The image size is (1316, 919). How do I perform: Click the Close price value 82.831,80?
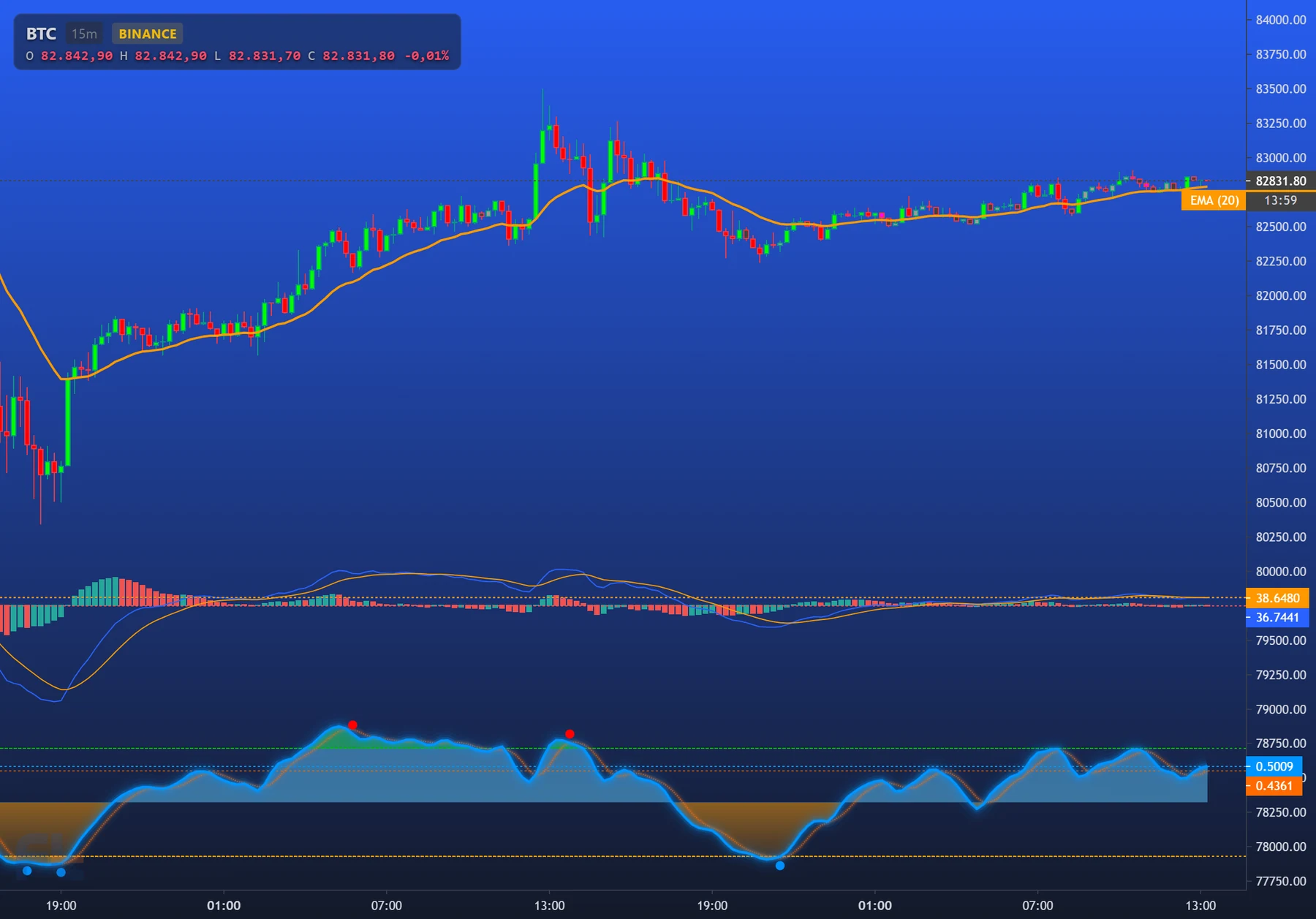(358, 56)
